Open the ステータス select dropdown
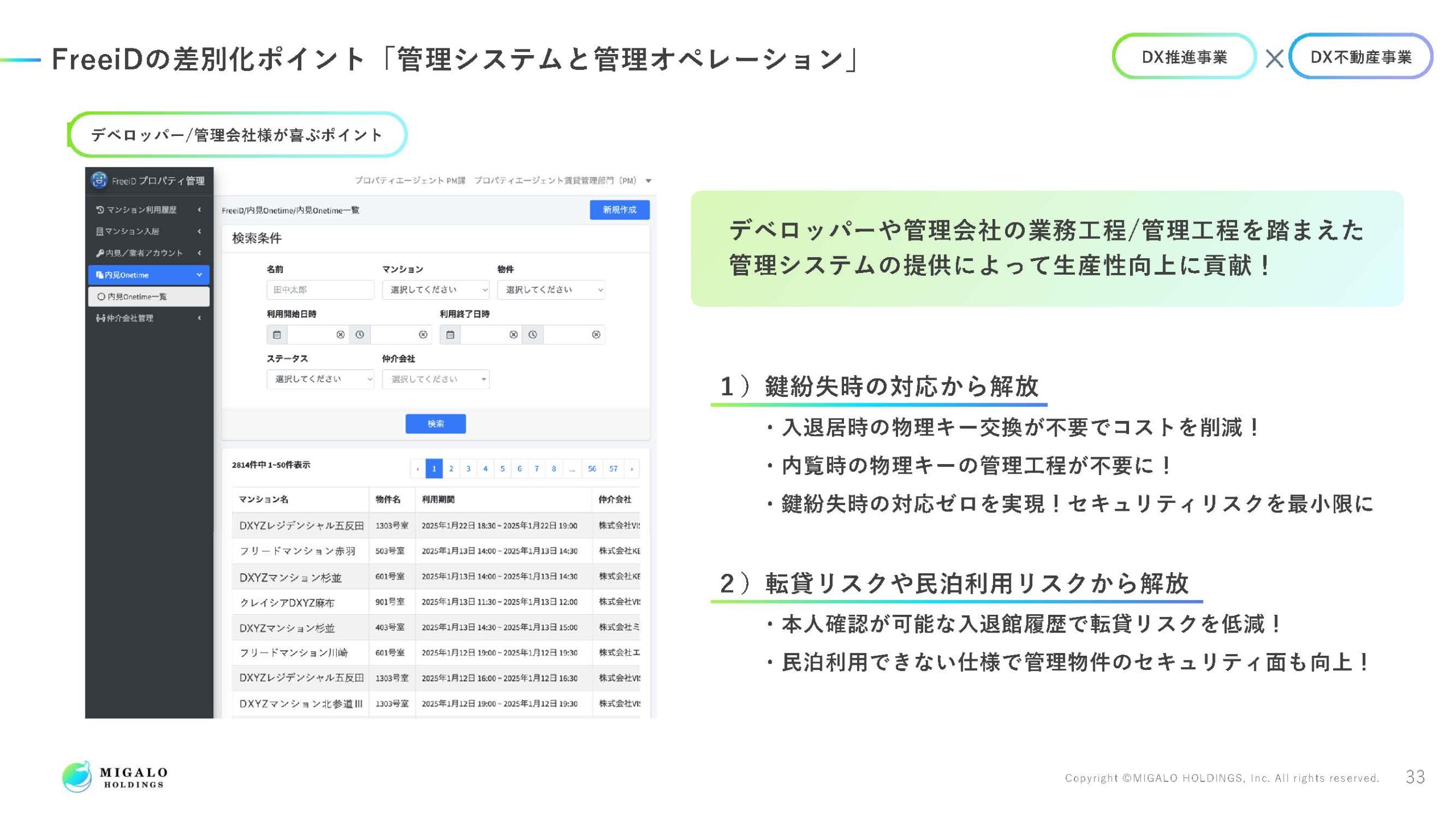 [320, 379]
